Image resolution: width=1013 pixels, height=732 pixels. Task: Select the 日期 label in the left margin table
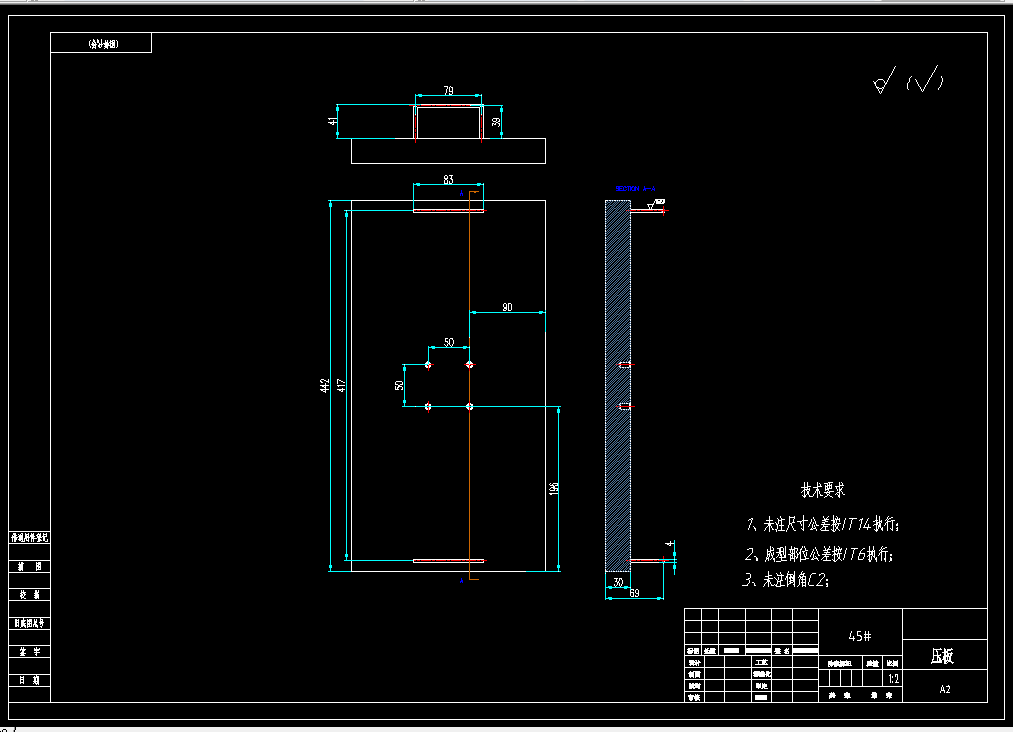click(30, 680)
